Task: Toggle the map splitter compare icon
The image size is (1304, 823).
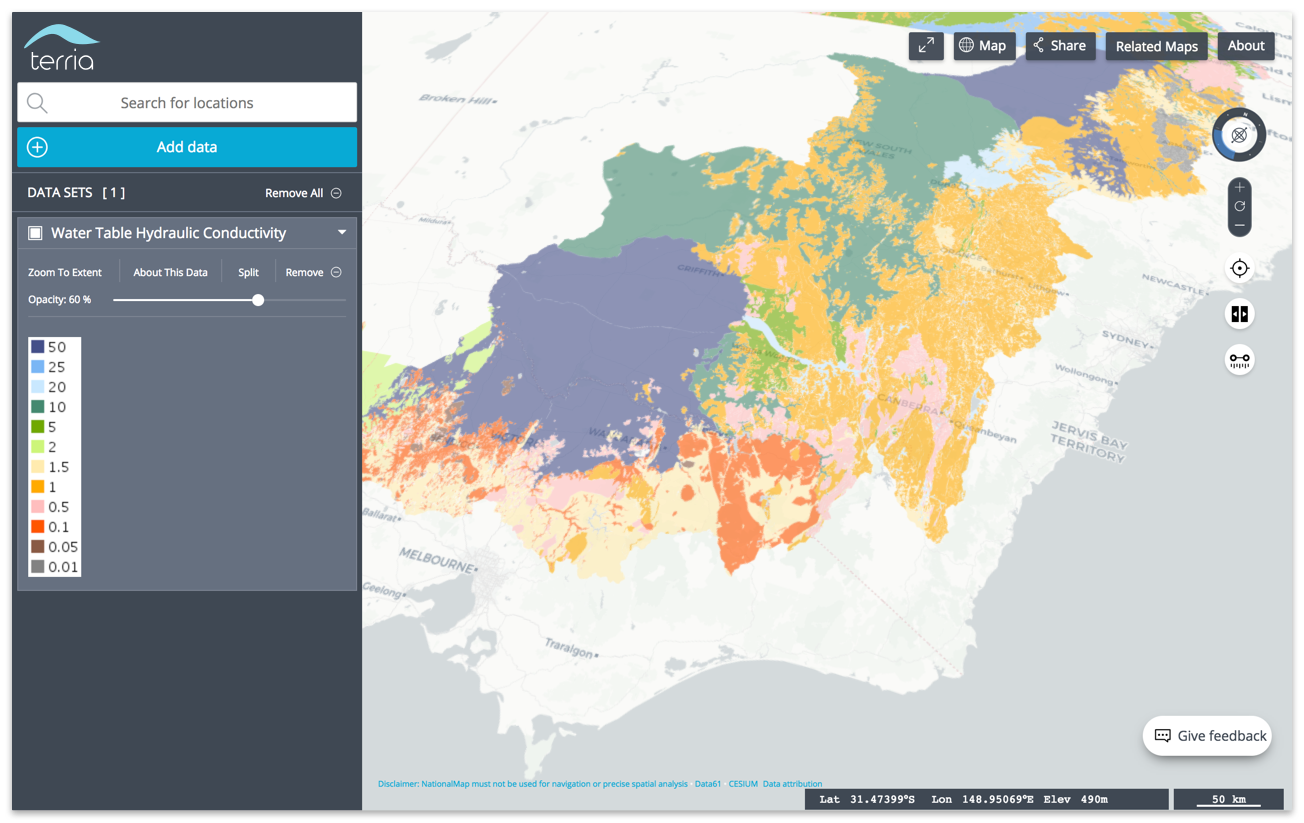Action: [1239, 314]
